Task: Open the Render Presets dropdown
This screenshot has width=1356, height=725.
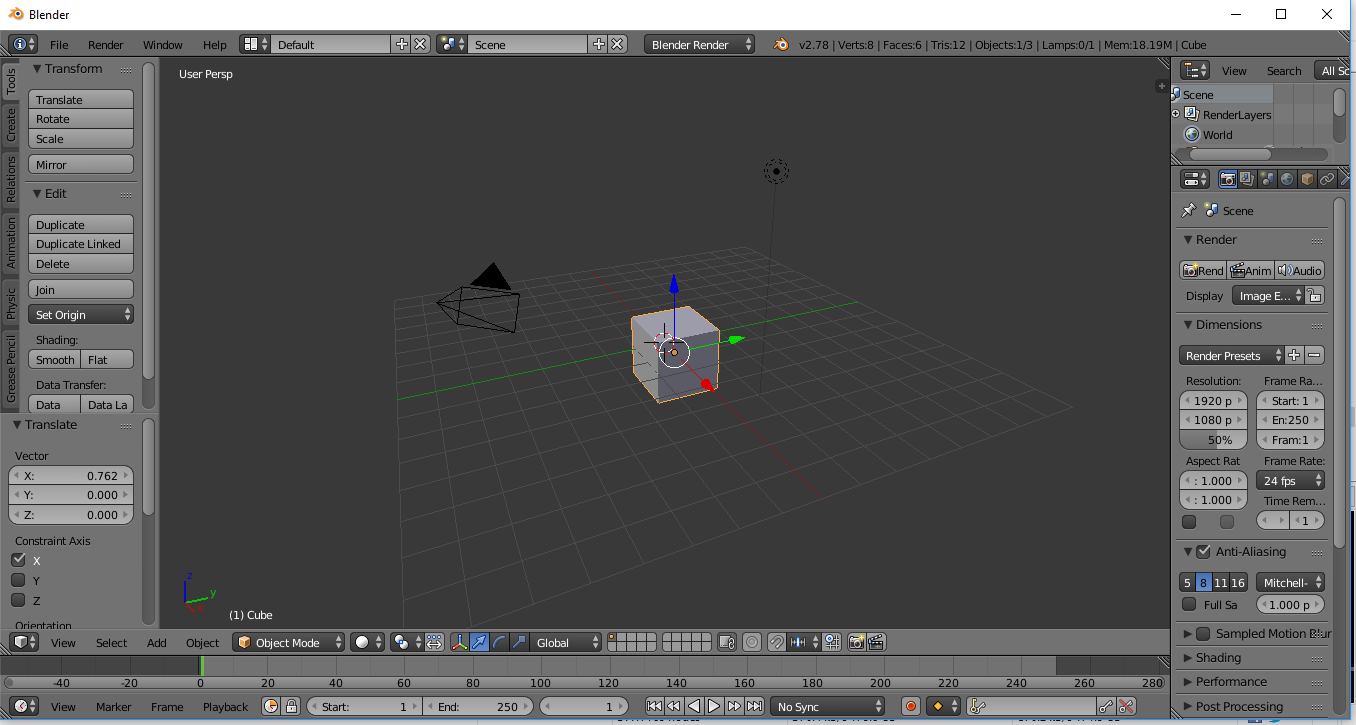Action: pyautogui.click(x=1232, y=355)
